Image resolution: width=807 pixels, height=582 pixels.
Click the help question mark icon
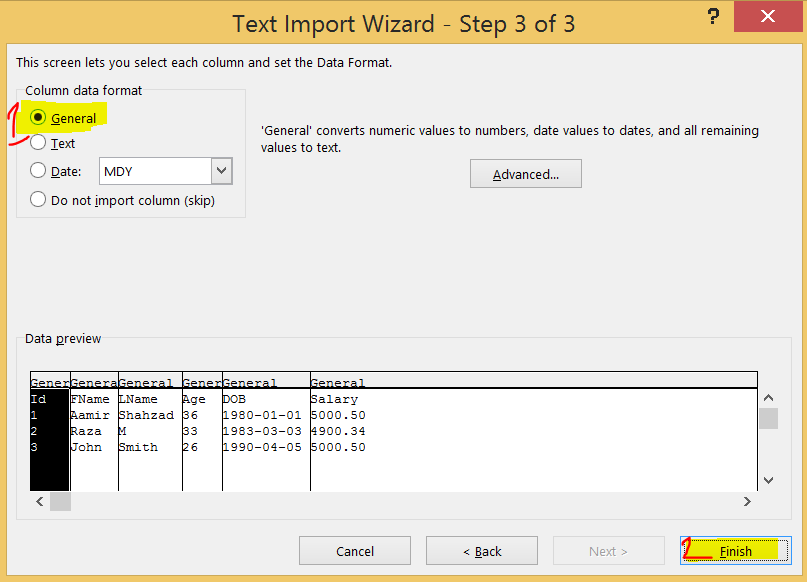coord(712,16)
